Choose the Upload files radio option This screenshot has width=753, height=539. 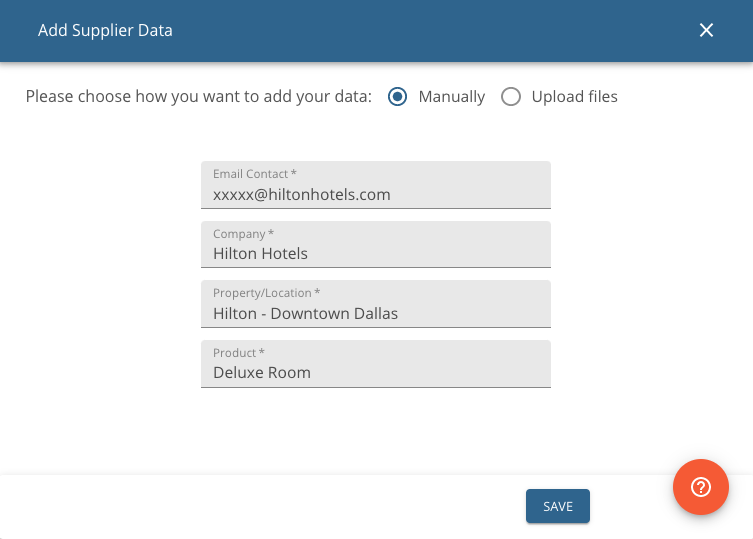(x=510, y=97)
